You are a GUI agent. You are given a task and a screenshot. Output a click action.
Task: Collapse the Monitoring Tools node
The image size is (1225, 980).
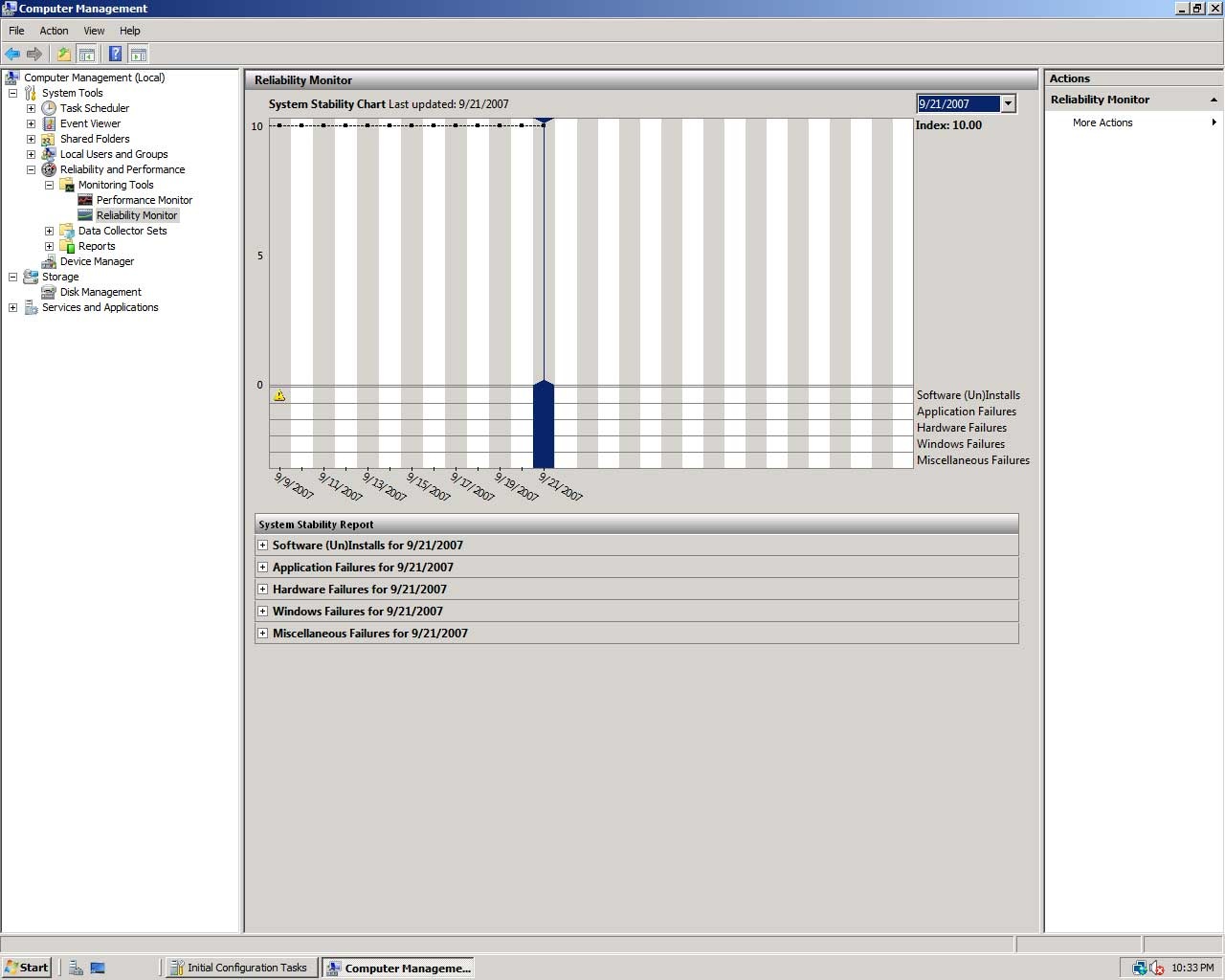coord(49,185)
